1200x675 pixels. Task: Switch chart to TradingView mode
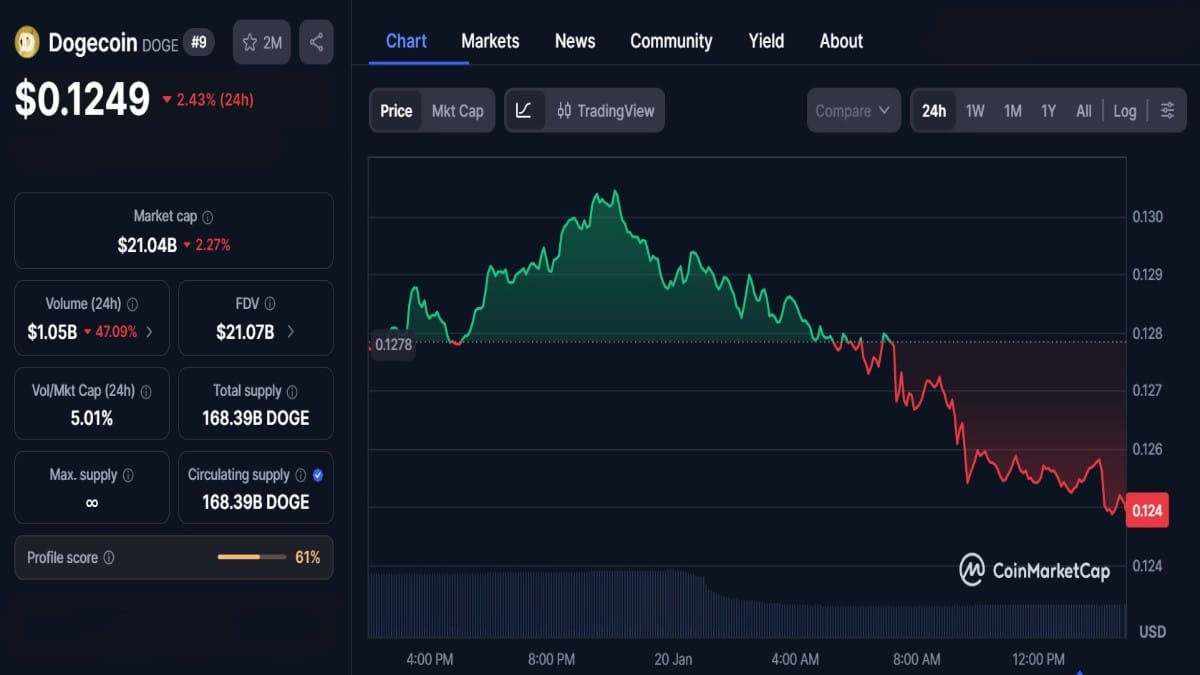(x=605, y=111)
